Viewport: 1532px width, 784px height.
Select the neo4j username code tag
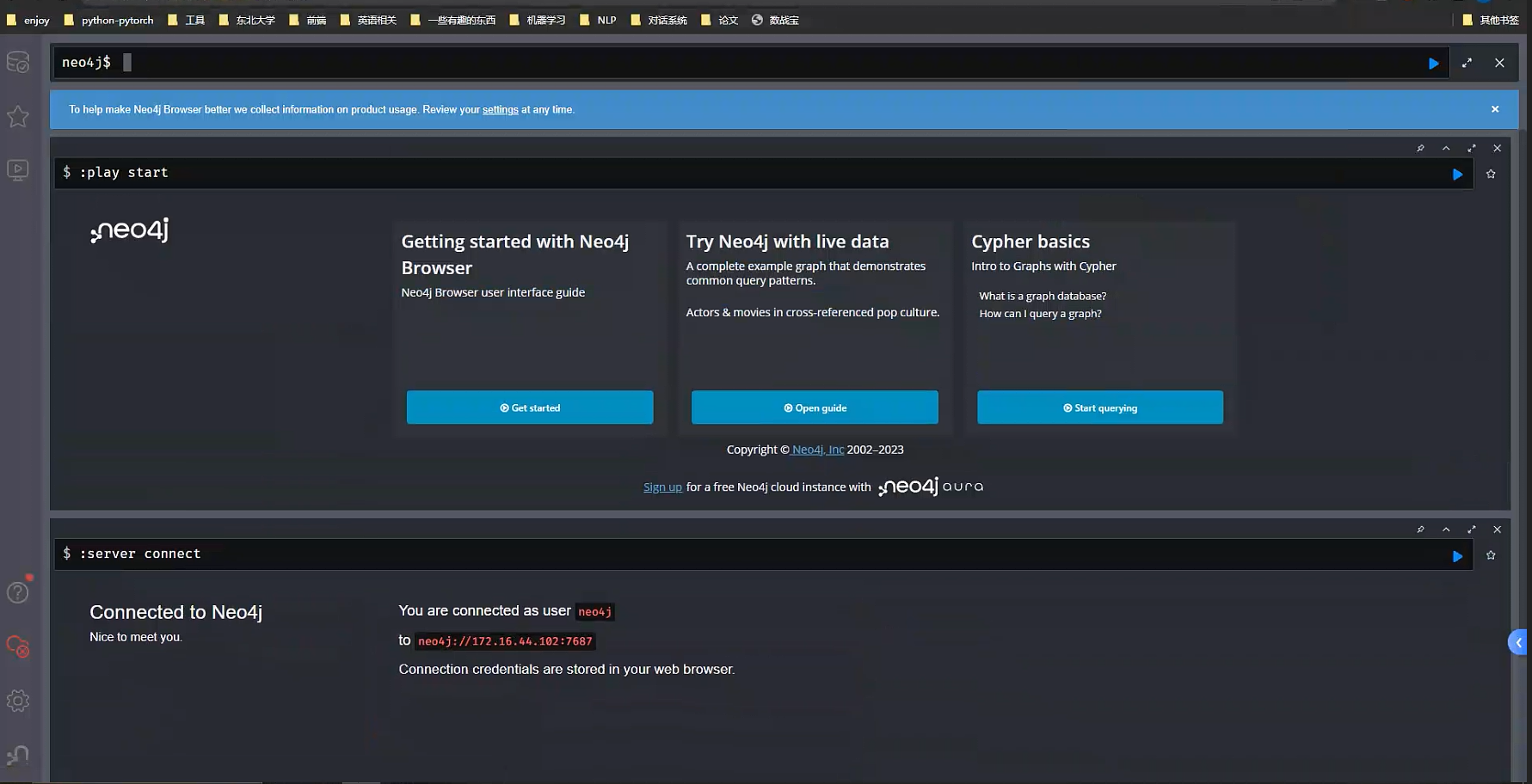click(594, 612)
